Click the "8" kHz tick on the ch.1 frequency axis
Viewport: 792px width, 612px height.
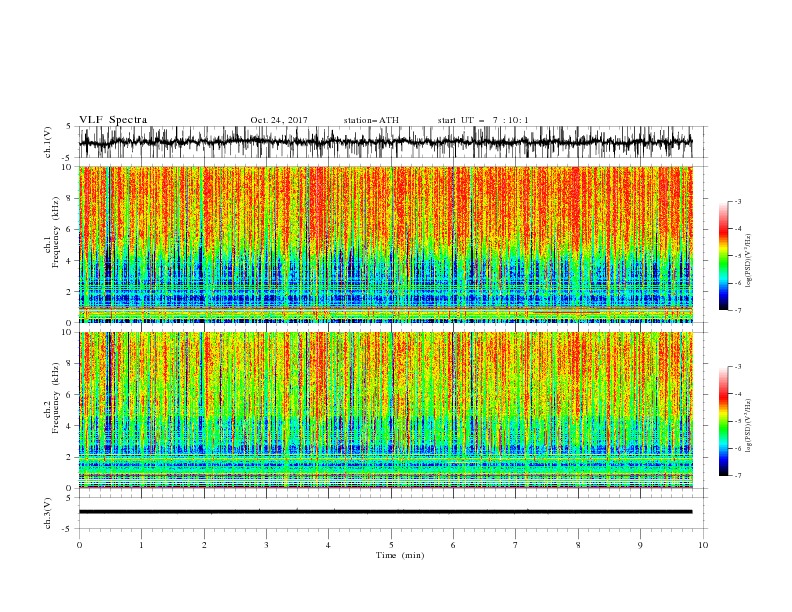coord(70,198)
